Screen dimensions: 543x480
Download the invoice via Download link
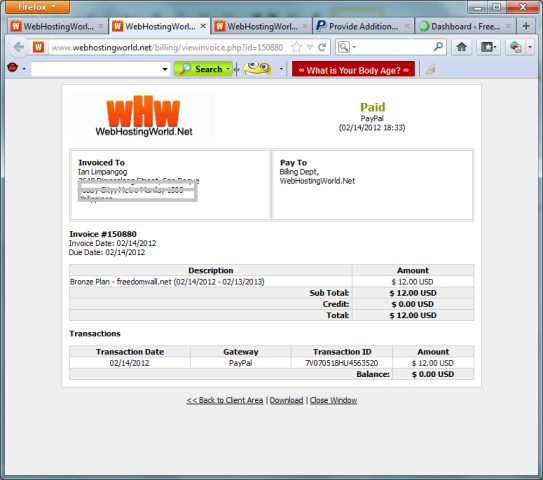point(286,400)
